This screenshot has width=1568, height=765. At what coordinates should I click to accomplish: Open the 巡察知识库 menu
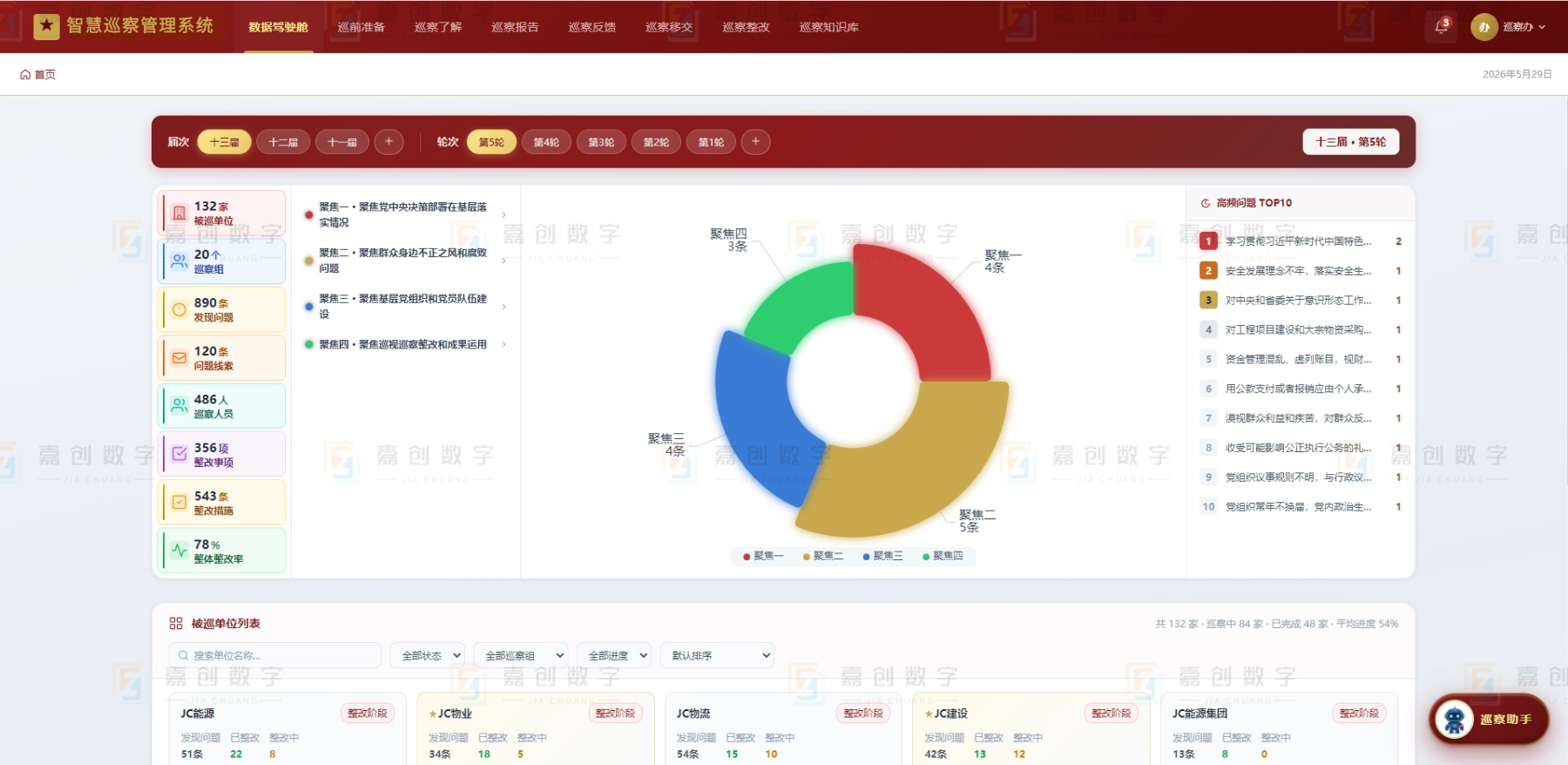coord(829,27)
